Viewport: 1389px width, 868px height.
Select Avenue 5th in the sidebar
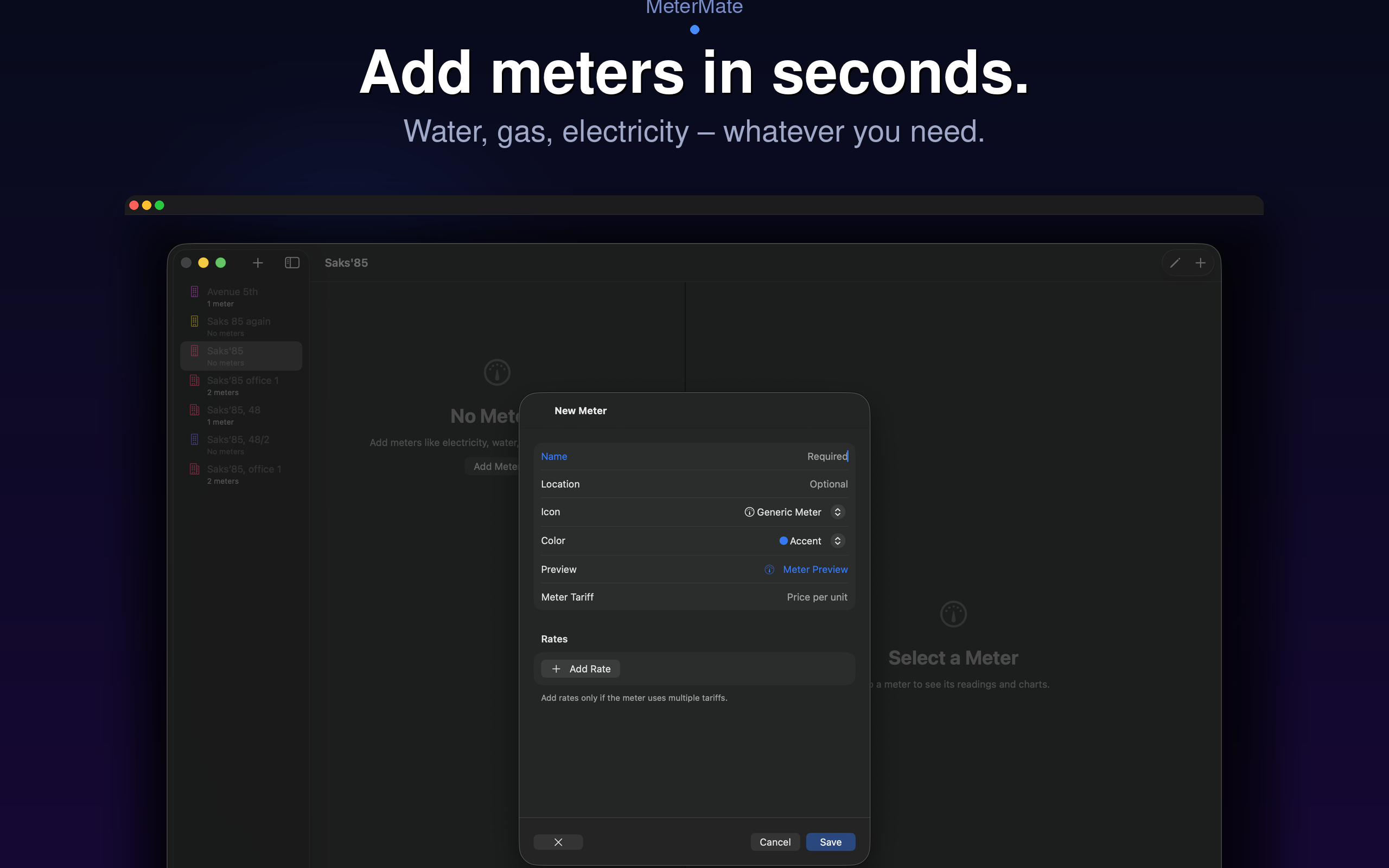tap(241, 297)
